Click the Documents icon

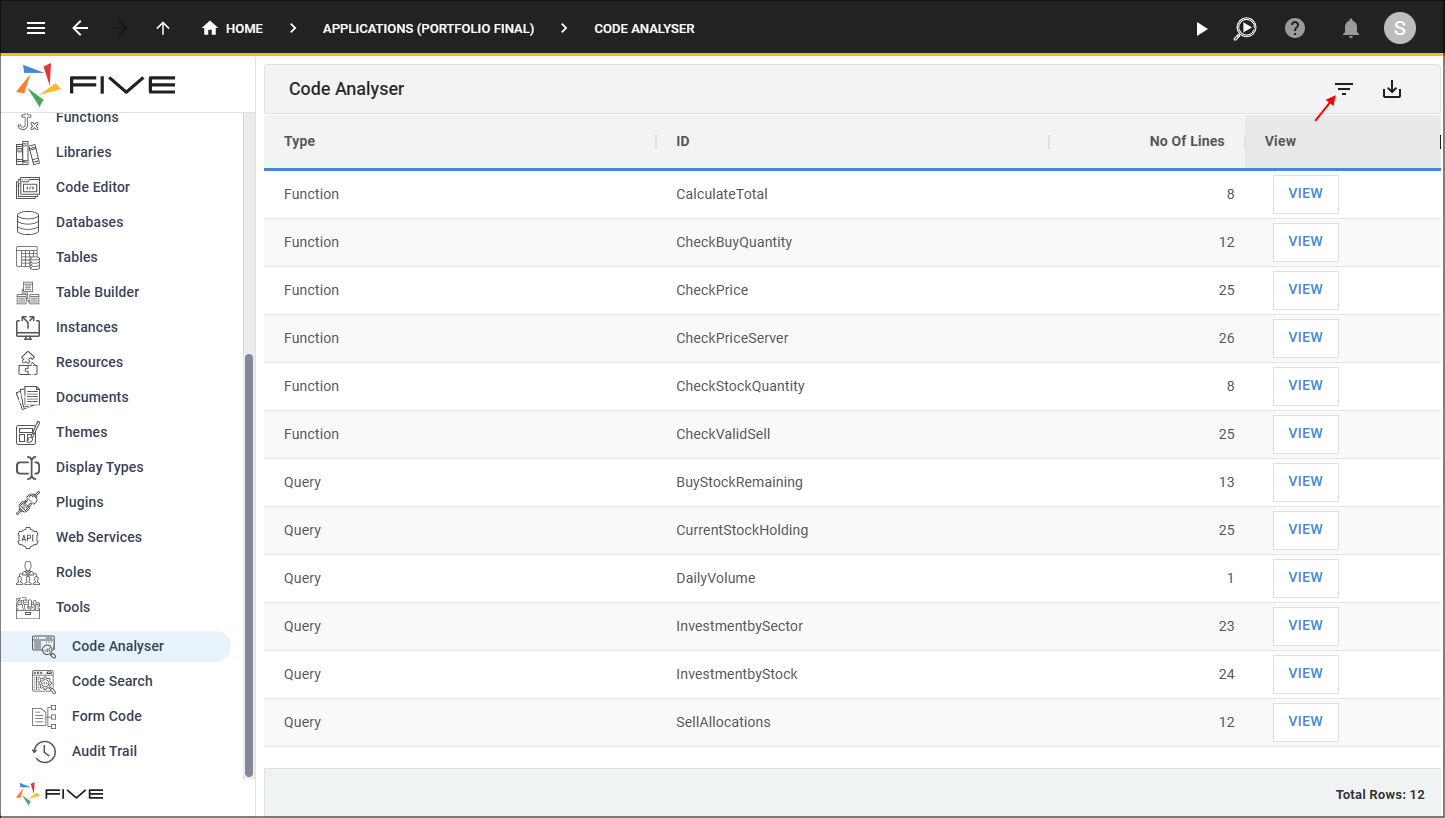[x=28, y=397]
